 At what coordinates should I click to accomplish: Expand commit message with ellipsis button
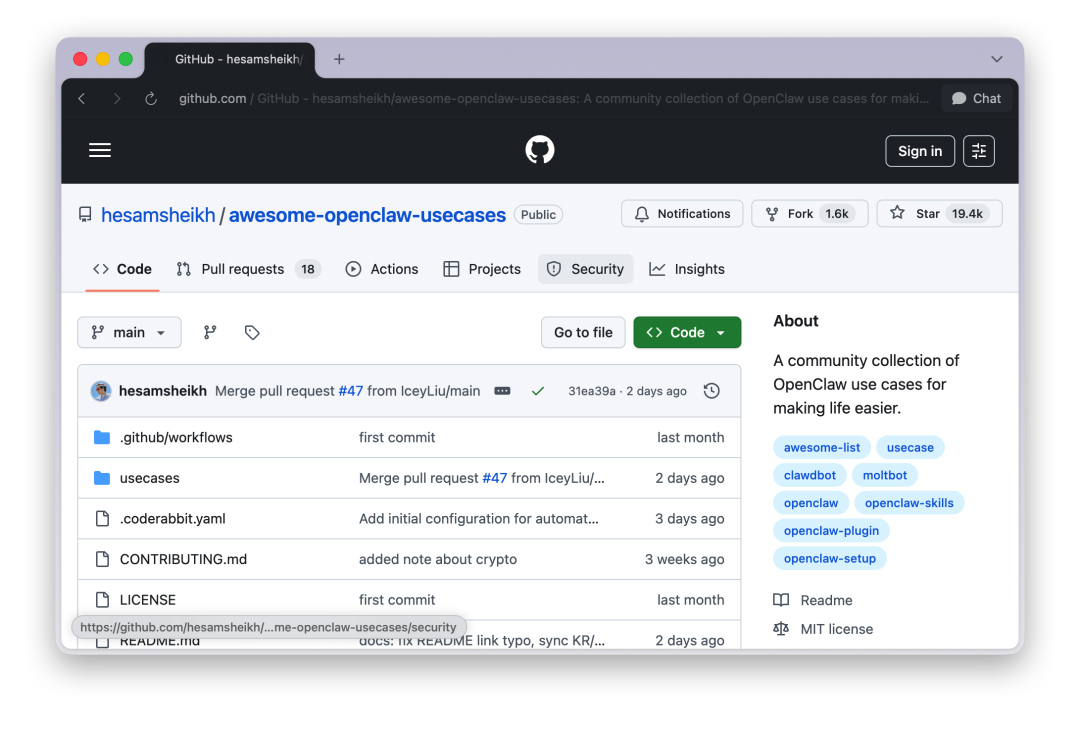pos(502,391)
